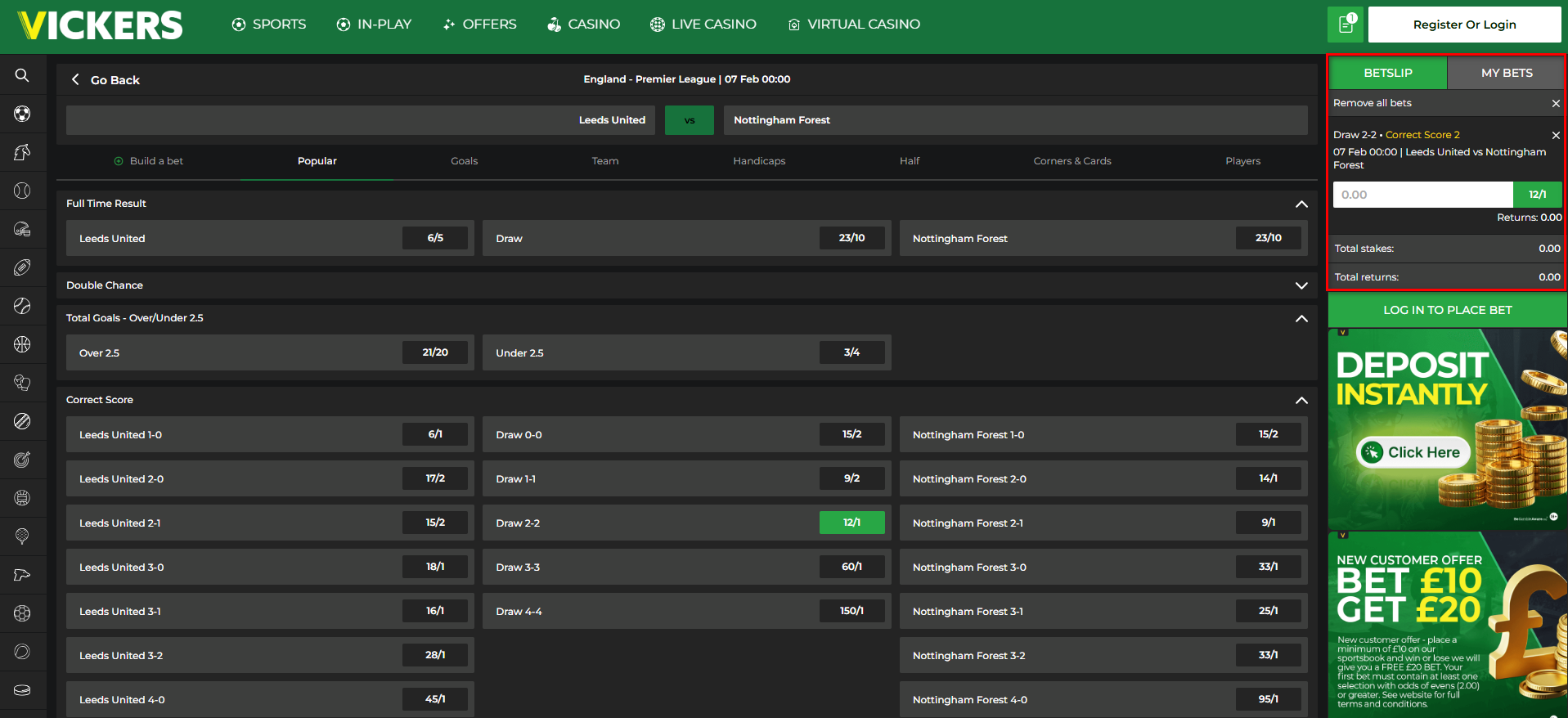The height and width of the screenshot is (718, 1568).
Task: Click the Vickers logo
Action: click(x=100, y=25)
